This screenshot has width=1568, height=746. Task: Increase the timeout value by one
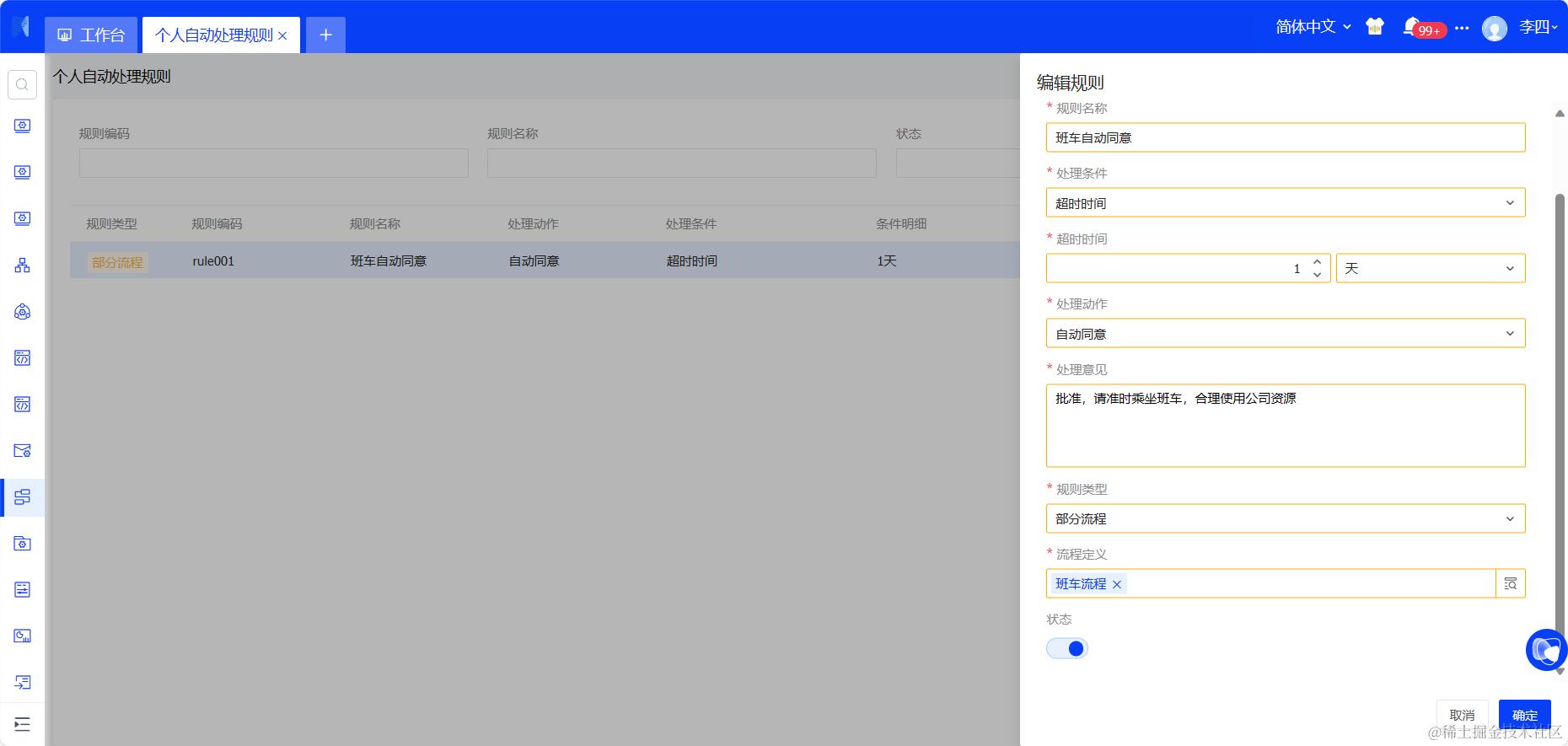tap(1317, 262)
